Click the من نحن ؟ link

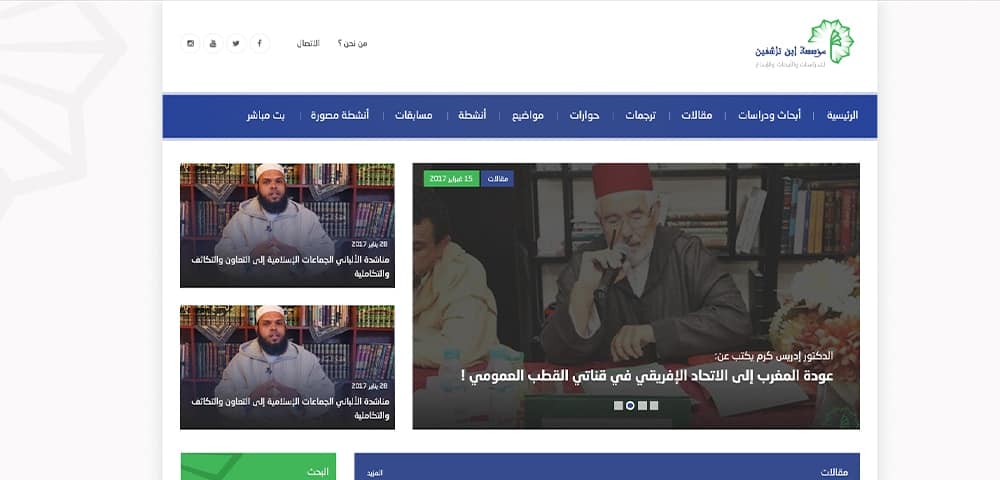coord(353,43)
